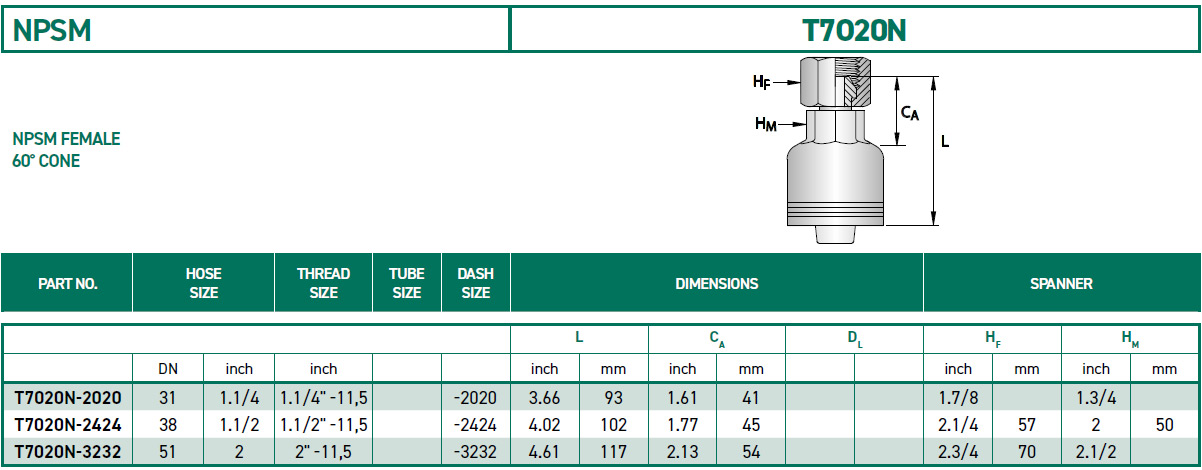Select the 'NPSM FEMALE 60° CONE' description

(66, 150)
